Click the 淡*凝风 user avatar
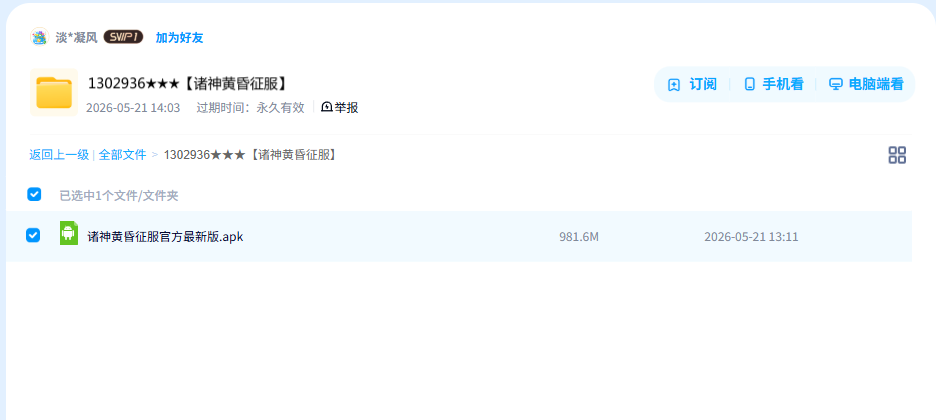This screenshot has height=420, width=936. pos(39,37)
